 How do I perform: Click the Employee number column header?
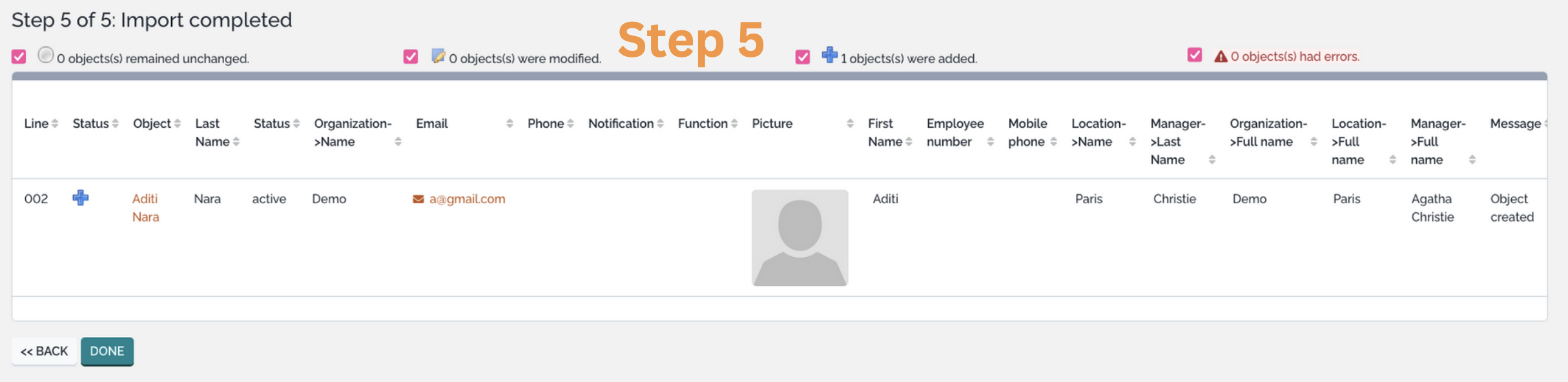[x=954, y=132]
